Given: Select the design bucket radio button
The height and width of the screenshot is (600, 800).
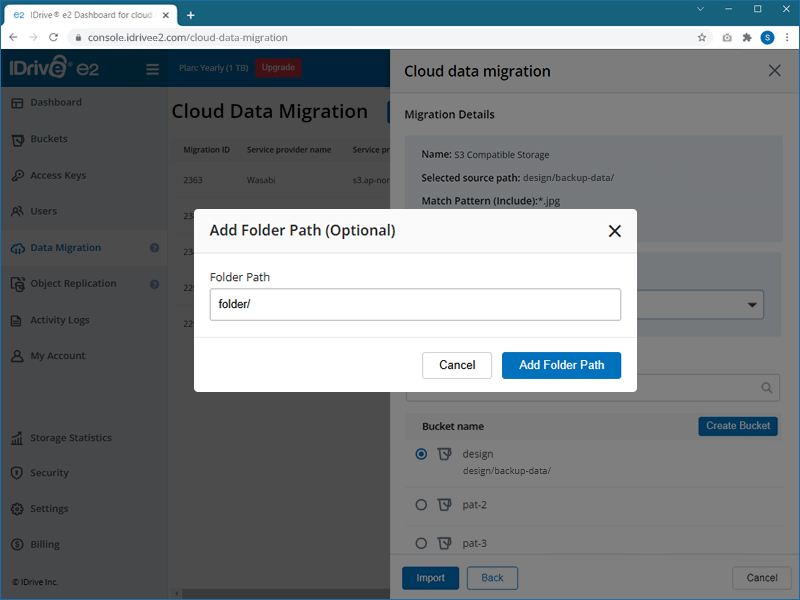Looking at the screenshot, I should click(x=421, y=454).
